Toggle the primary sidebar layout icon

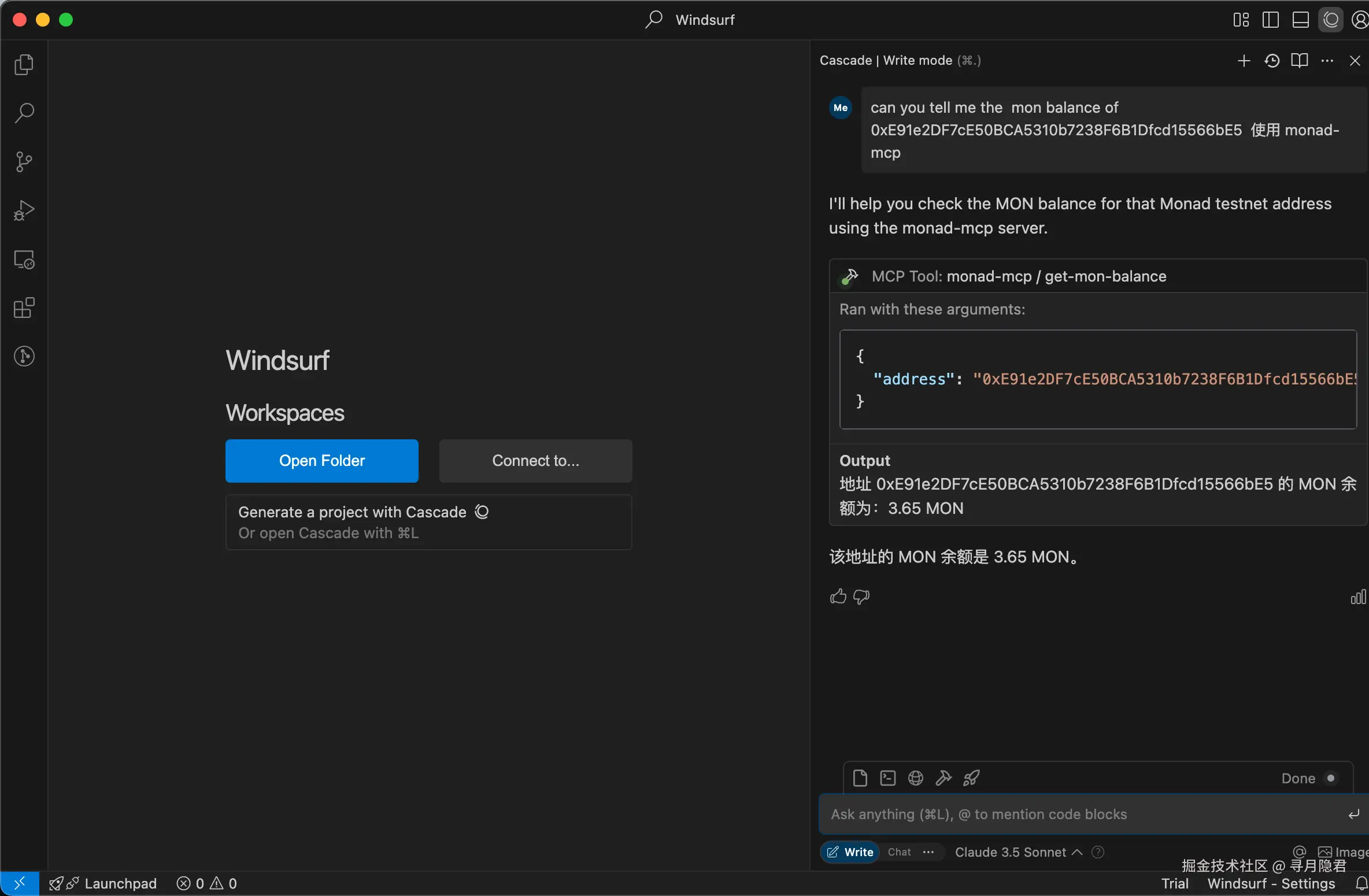point(1270,20)
